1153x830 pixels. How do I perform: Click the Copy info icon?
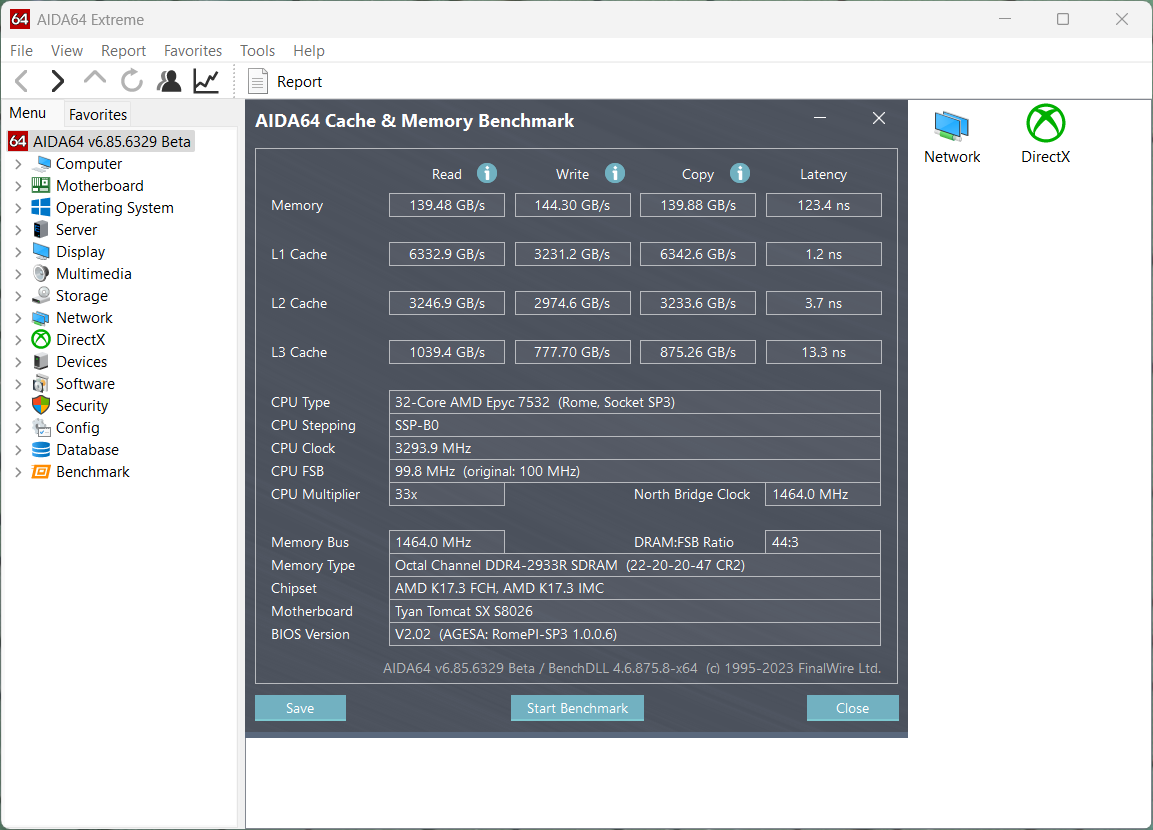[740, 173]
